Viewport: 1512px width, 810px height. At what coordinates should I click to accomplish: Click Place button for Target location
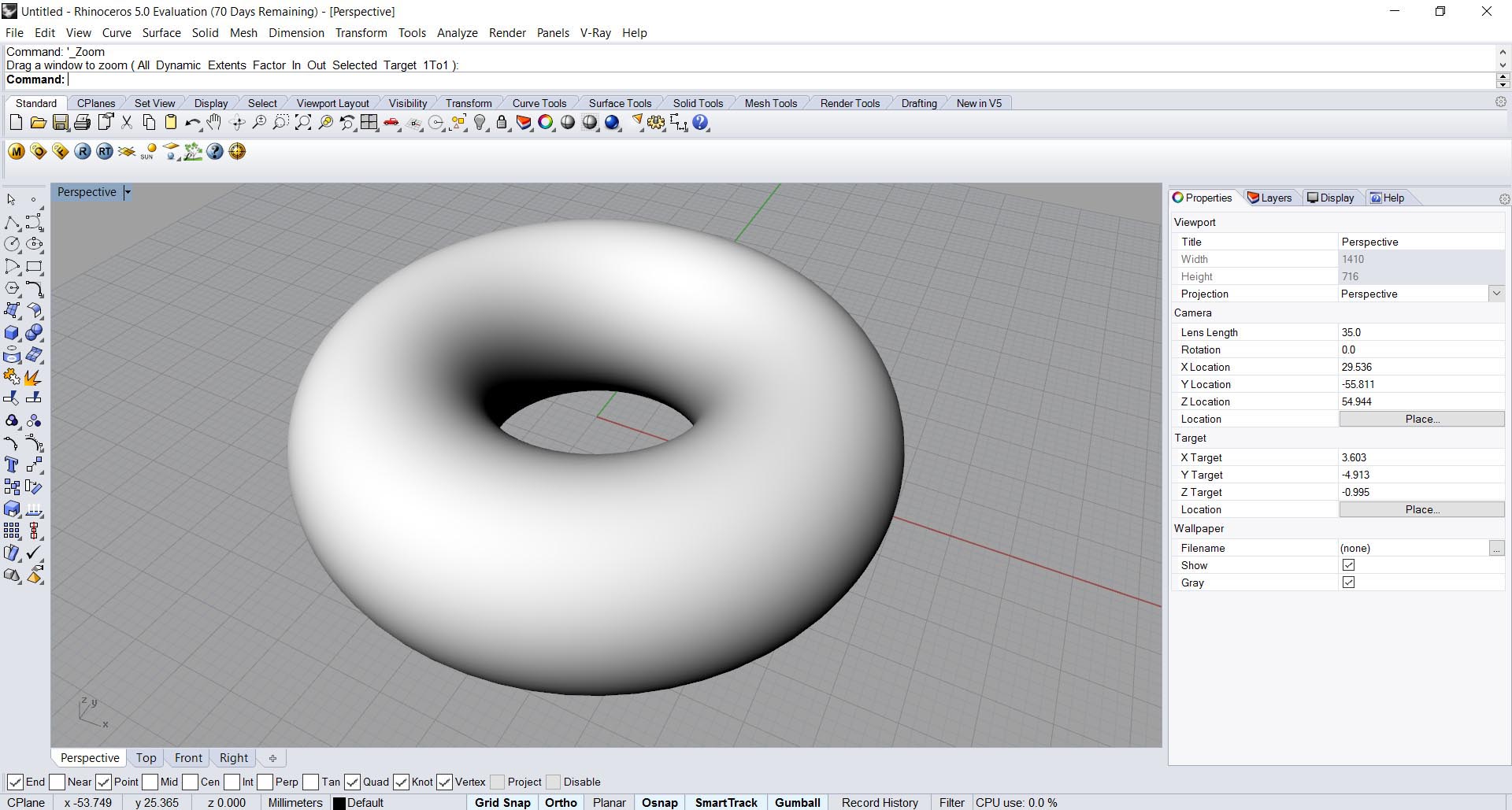[x=1421, y=510]
